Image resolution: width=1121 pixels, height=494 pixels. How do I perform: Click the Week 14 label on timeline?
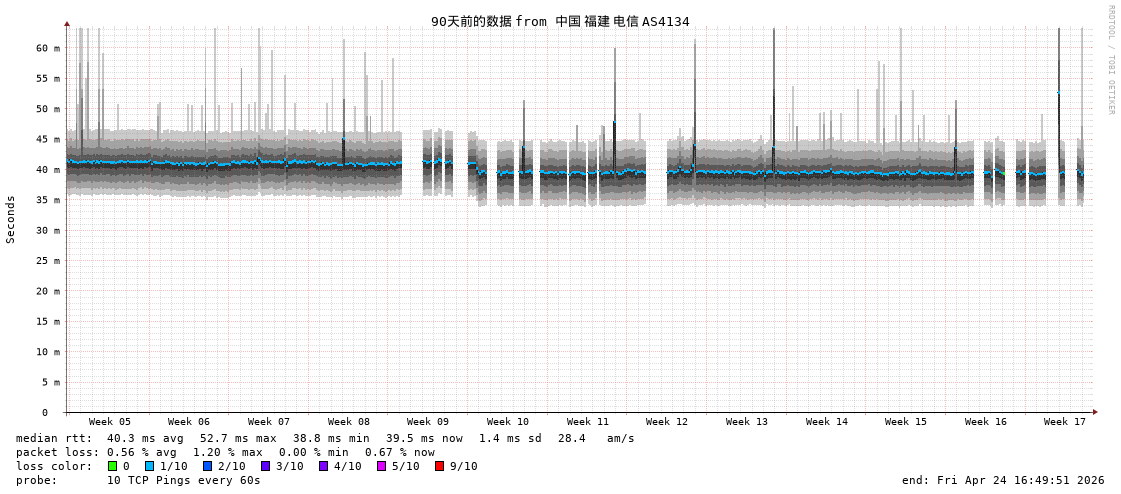pyautogui.click(x=827, y=422)
